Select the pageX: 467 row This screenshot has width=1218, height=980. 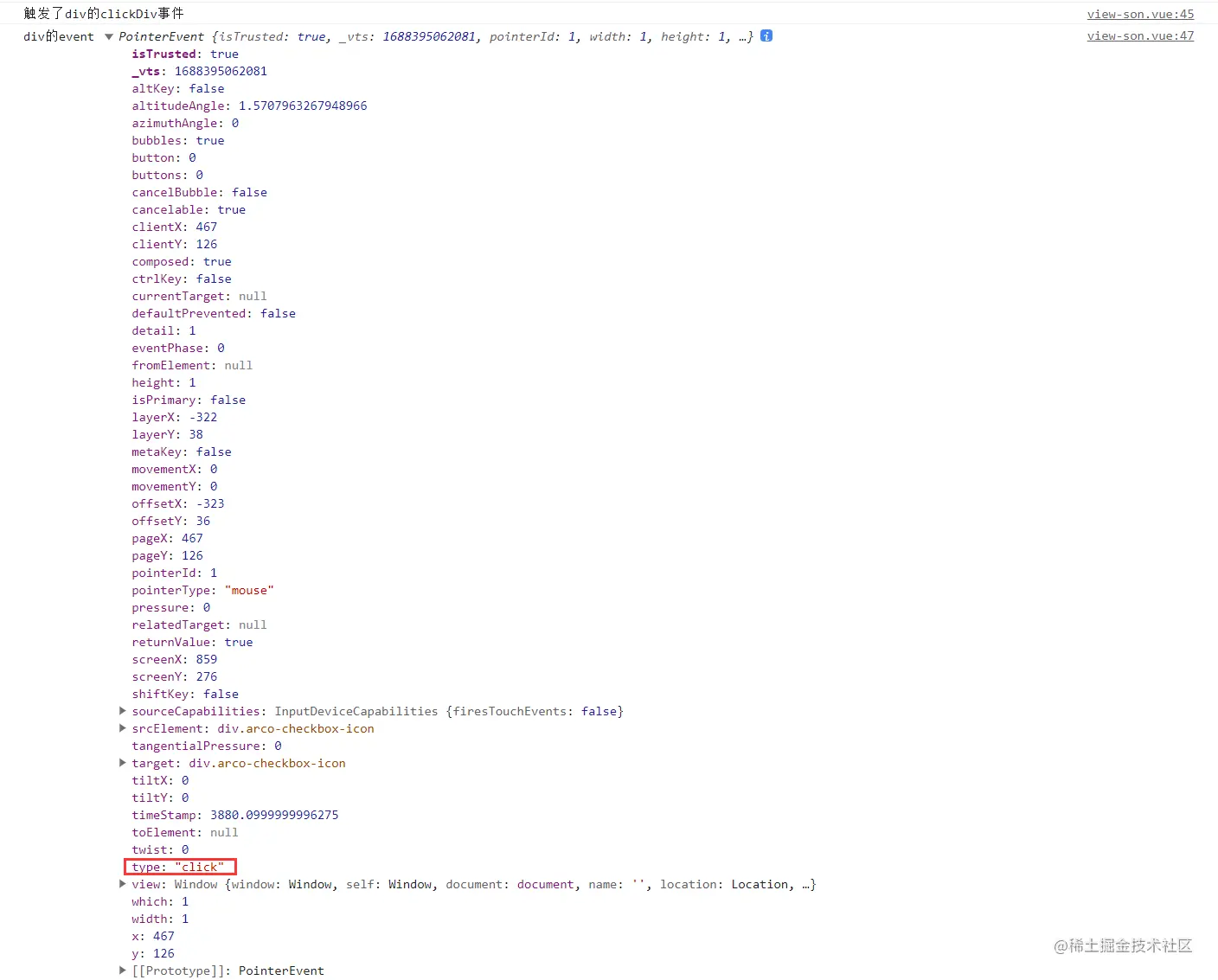click(x=168, y=538)
